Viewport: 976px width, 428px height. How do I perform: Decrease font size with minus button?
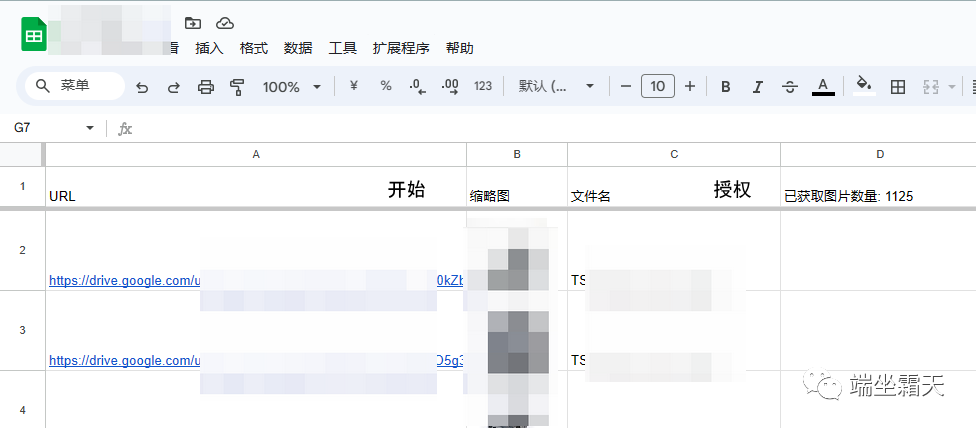626,86
